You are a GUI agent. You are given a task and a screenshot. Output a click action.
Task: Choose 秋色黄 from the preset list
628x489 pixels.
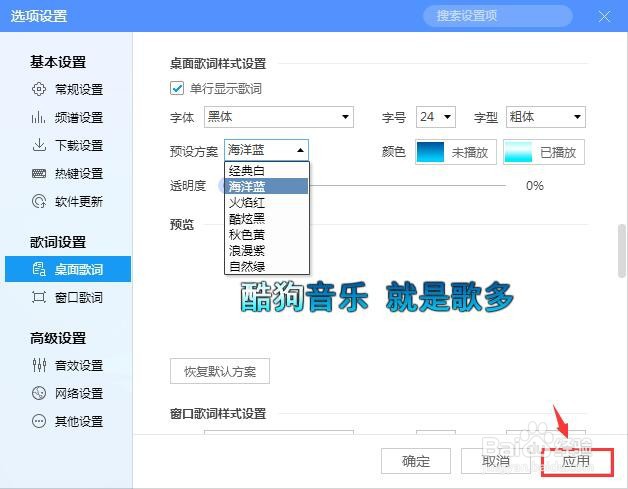pos(267,234)
